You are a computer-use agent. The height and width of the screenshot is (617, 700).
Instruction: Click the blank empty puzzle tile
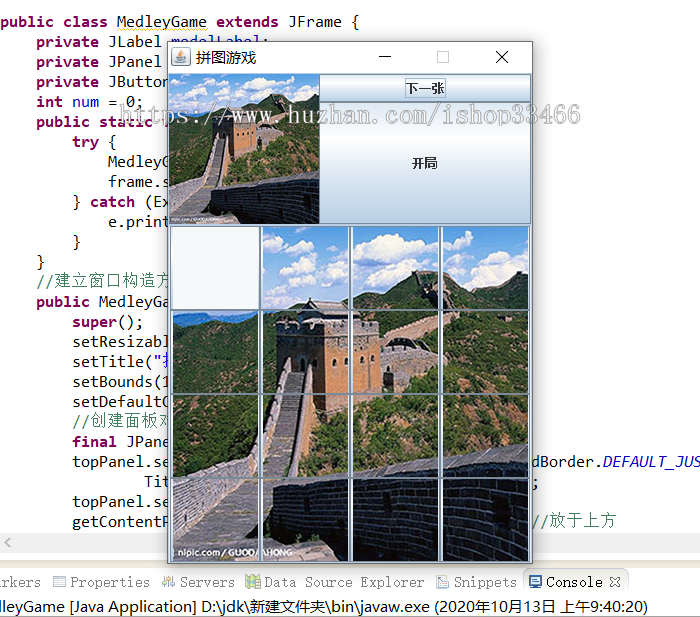point(215,268)
